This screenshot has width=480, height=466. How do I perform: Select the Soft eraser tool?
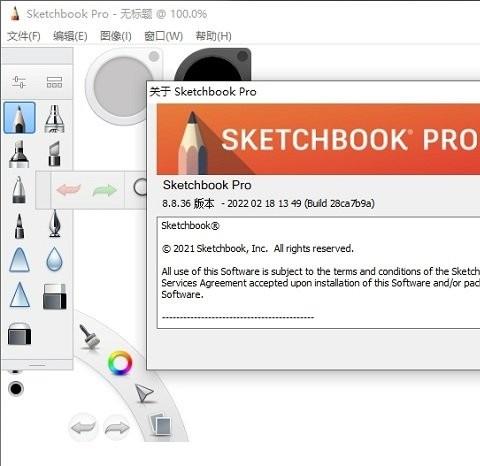click(20, 334)
